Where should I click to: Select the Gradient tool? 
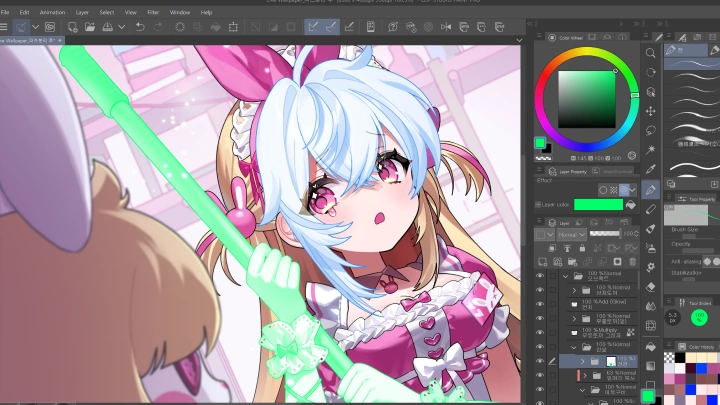click(x=650, y=366)
